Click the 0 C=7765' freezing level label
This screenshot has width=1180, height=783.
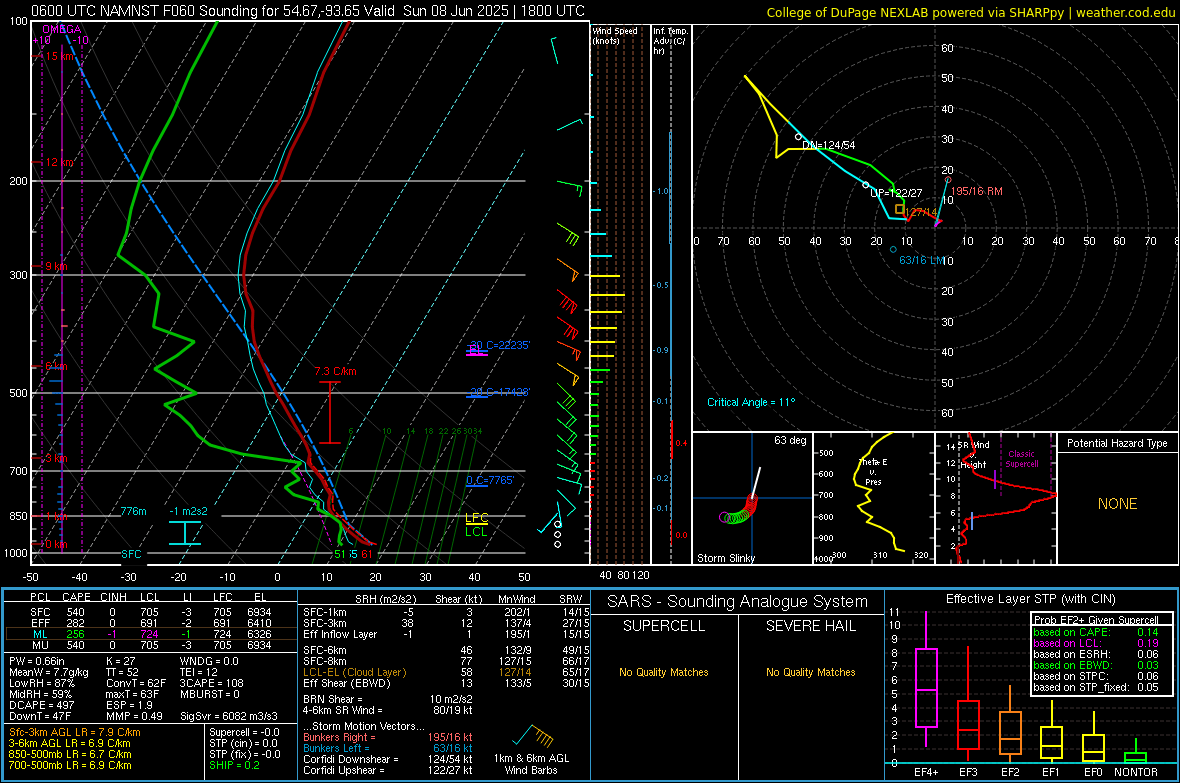point(490,480)
